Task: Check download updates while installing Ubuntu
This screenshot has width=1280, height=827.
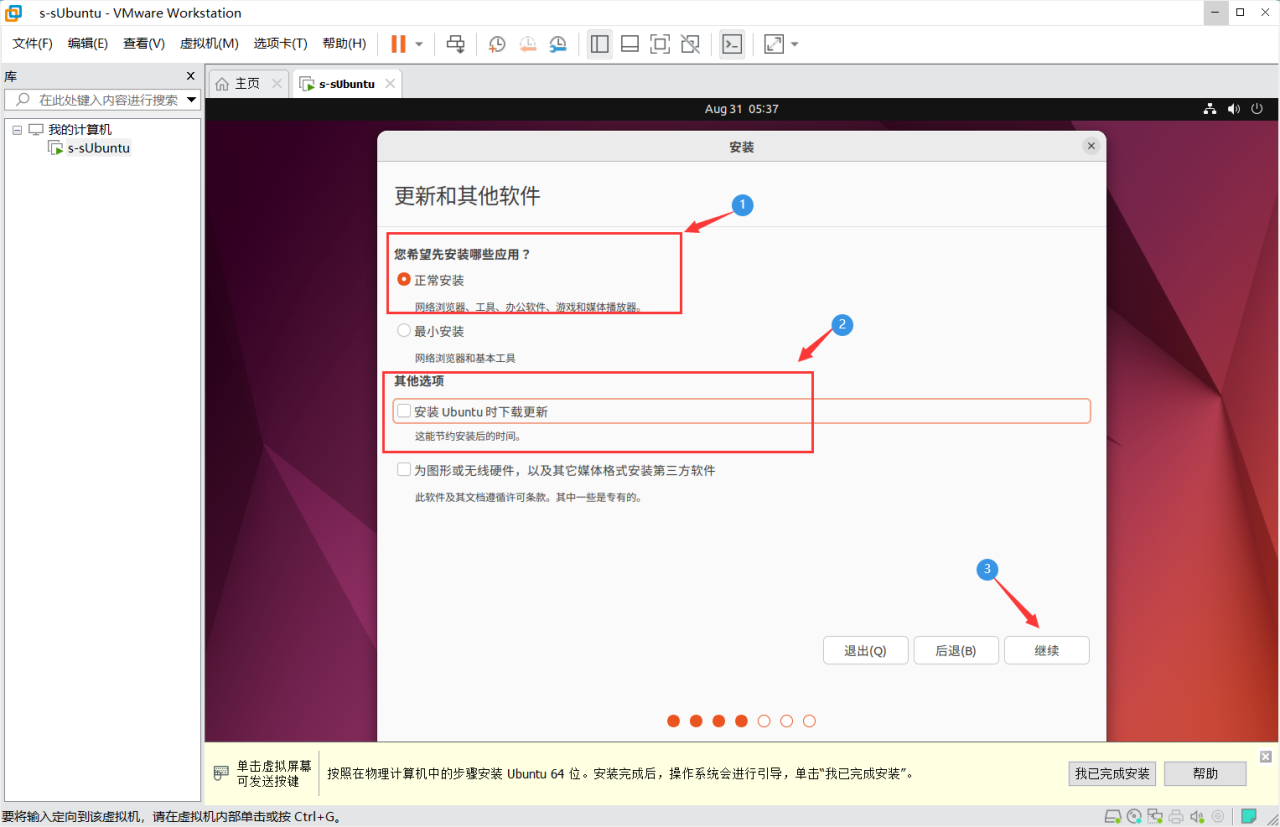Action: pos(404,411)
